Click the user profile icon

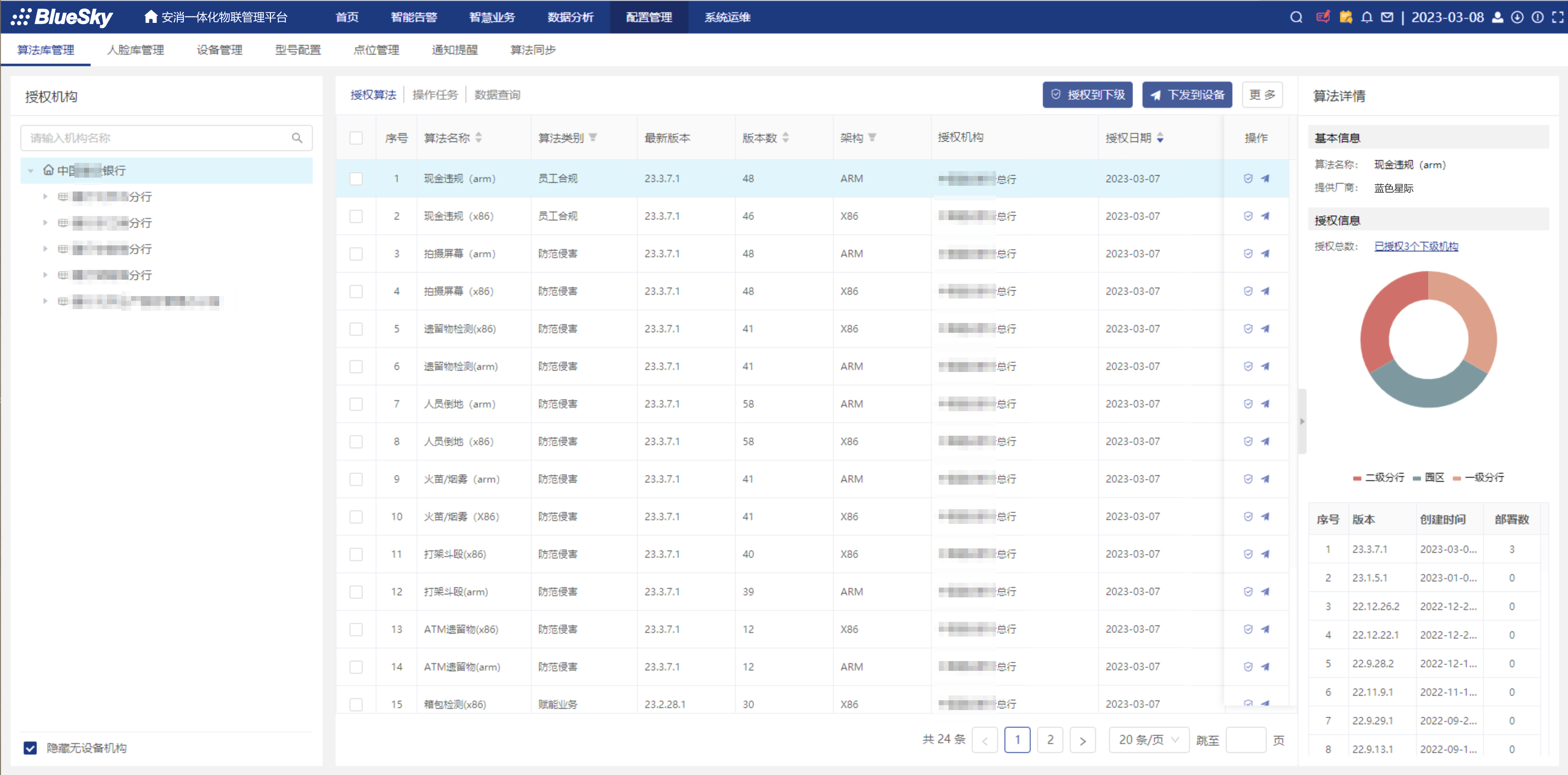[x=1497, y=17]
